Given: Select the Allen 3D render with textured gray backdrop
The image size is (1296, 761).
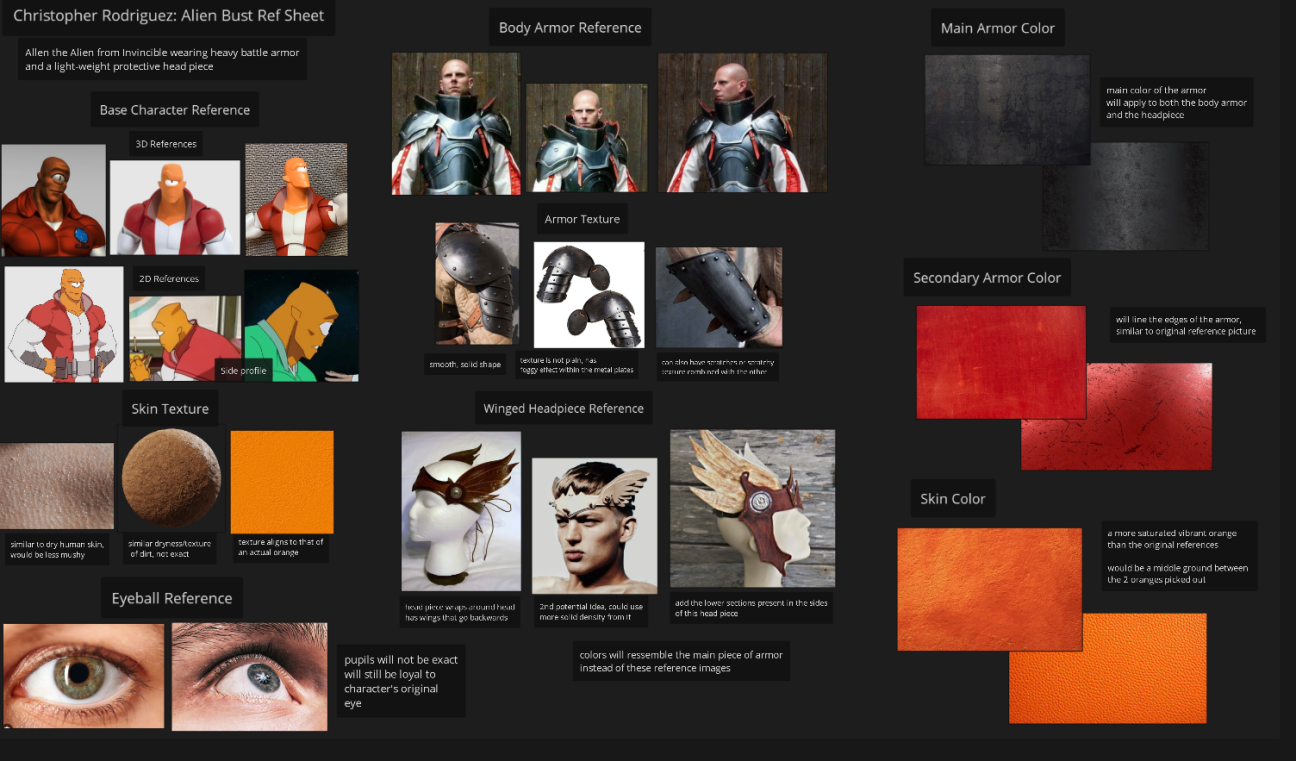Looking at the screenshot, I should coord(296,199).
